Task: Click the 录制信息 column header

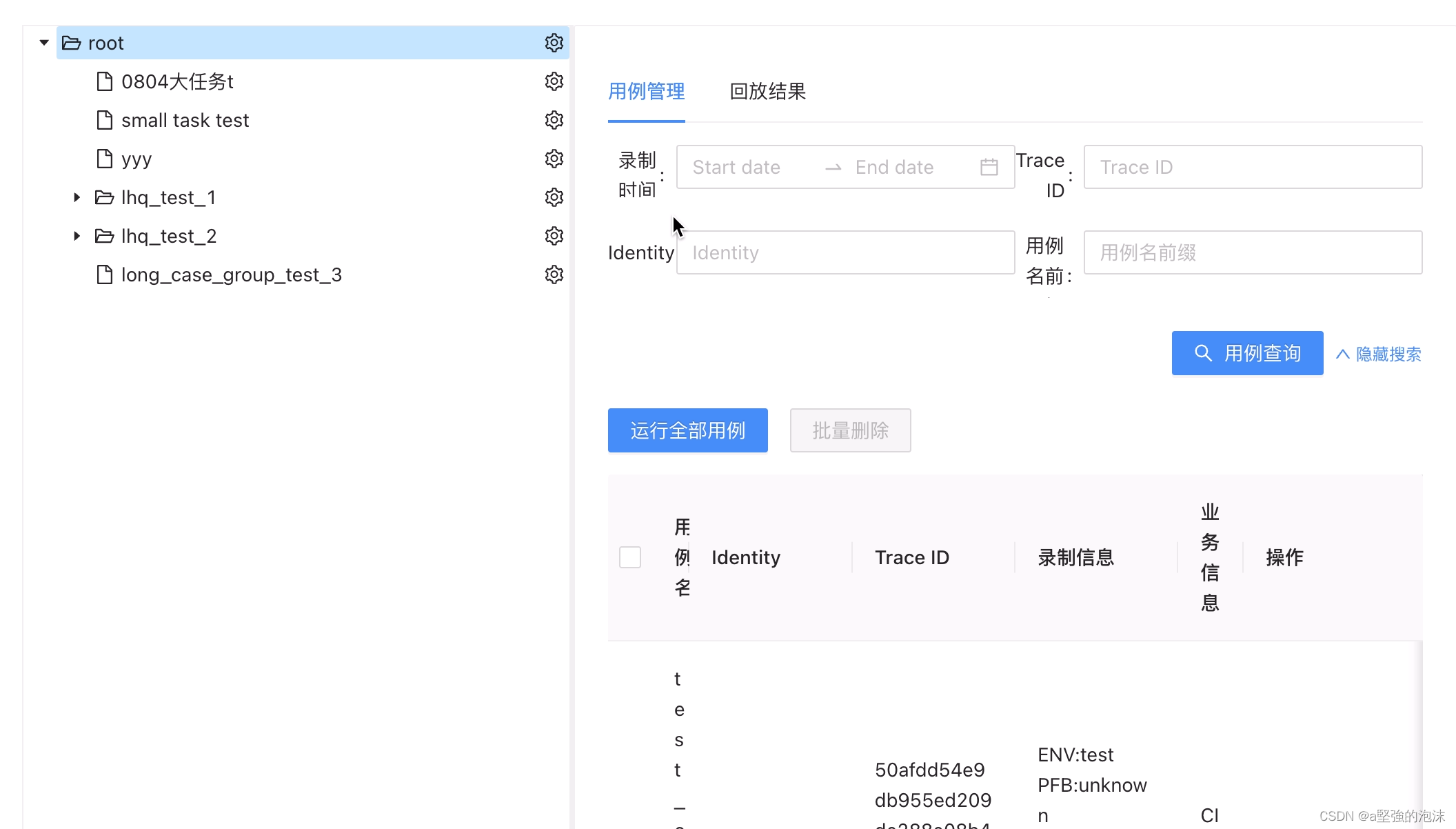Action: pos(1076,557)
